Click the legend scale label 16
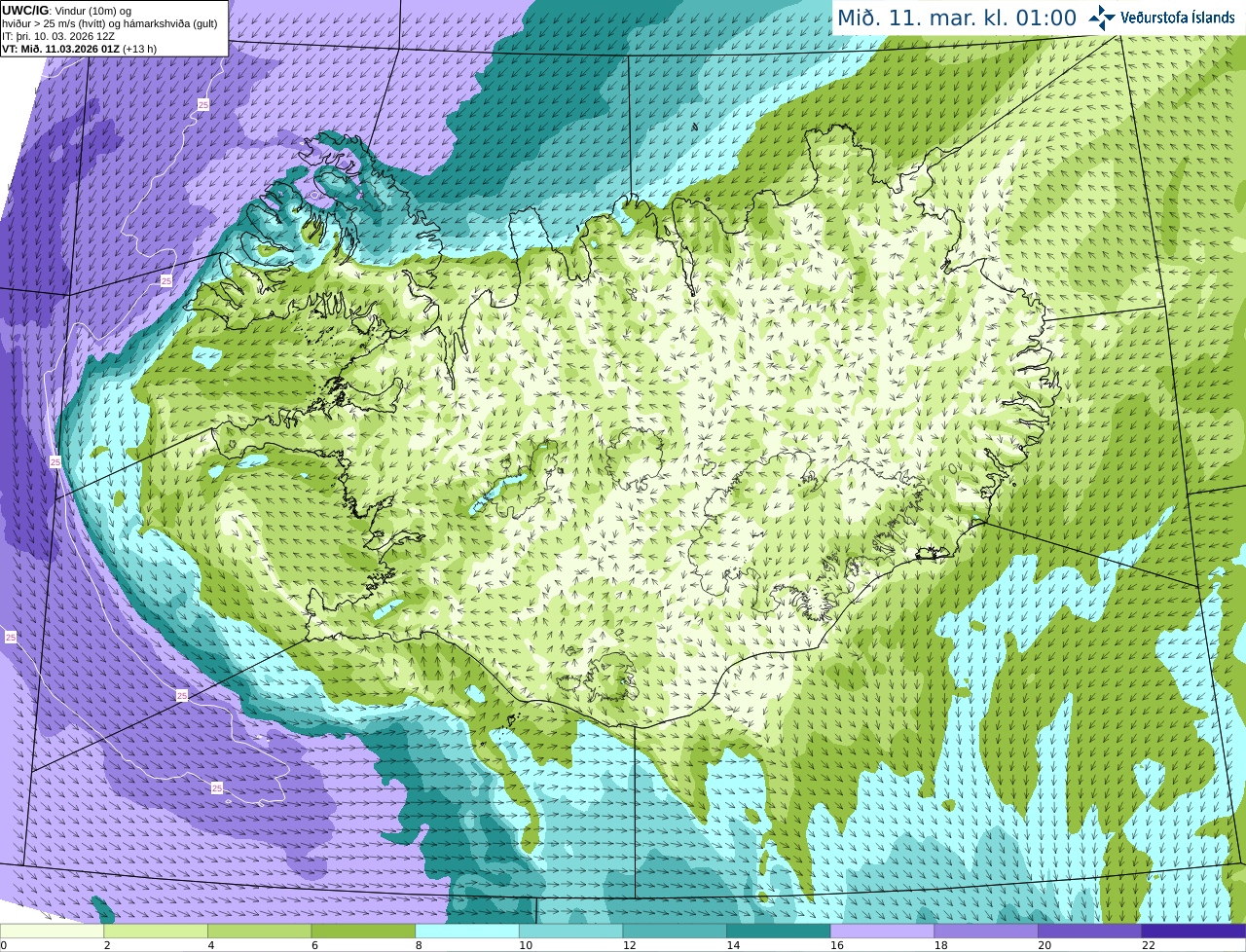The width and height of the screenshot is (1246, 952). 837,945
